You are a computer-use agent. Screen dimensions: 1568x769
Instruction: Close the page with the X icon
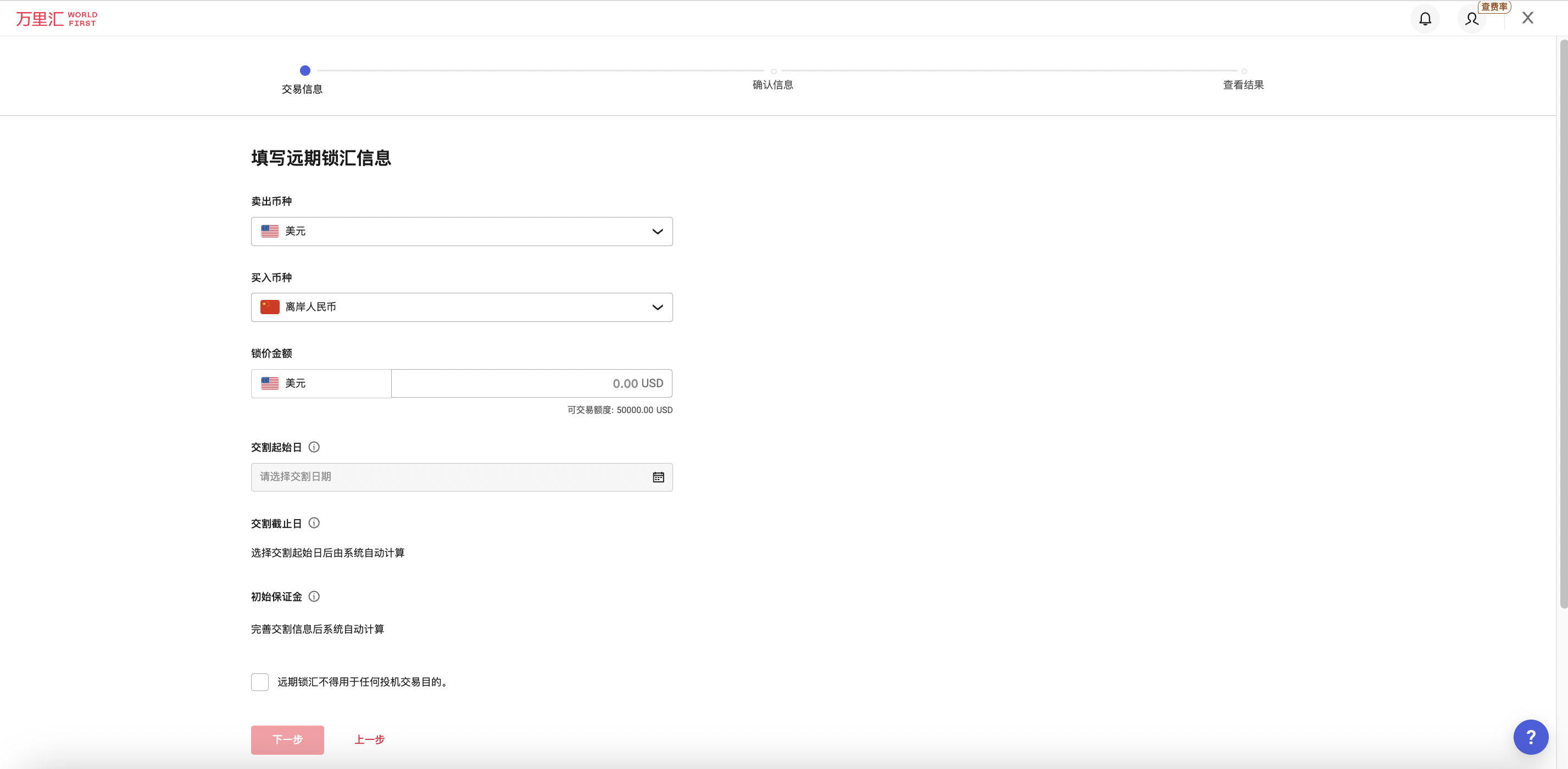[1527, 18]
